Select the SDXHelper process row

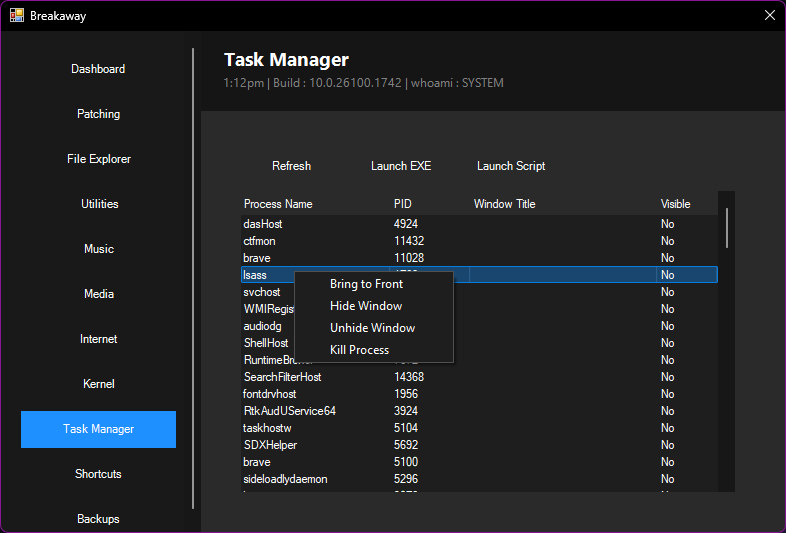tap(479, 445)
